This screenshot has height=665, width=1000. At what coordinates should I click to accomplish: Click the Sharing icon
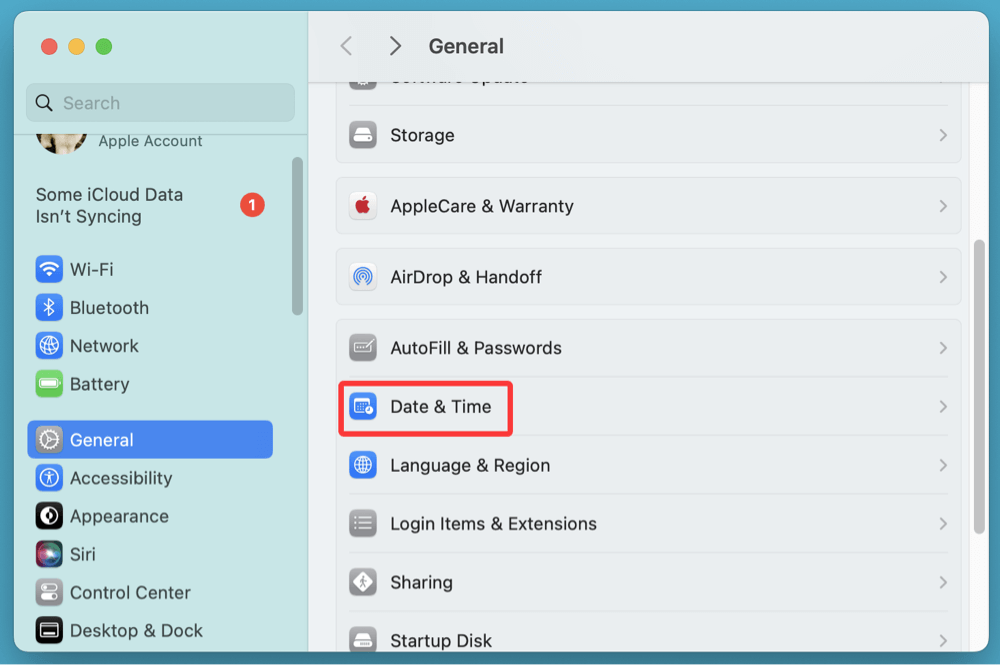click(x=362, y=582)
